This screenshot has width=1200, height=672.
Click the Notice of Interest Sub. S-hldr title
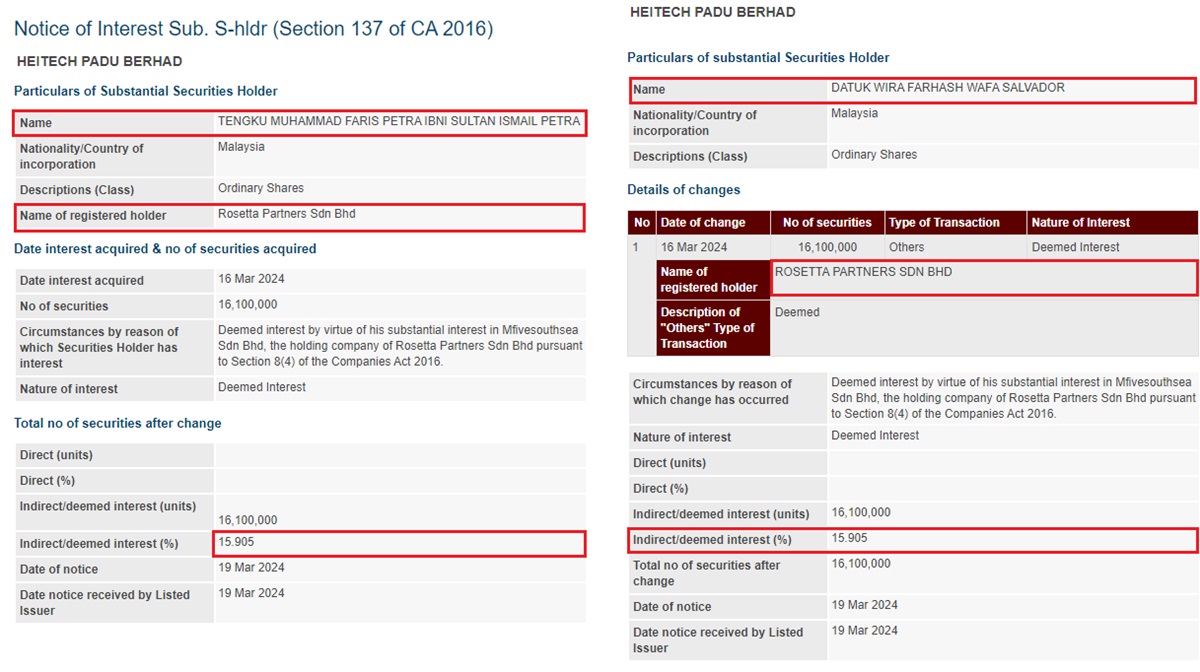pyautogui.click(x=253, y=29)
